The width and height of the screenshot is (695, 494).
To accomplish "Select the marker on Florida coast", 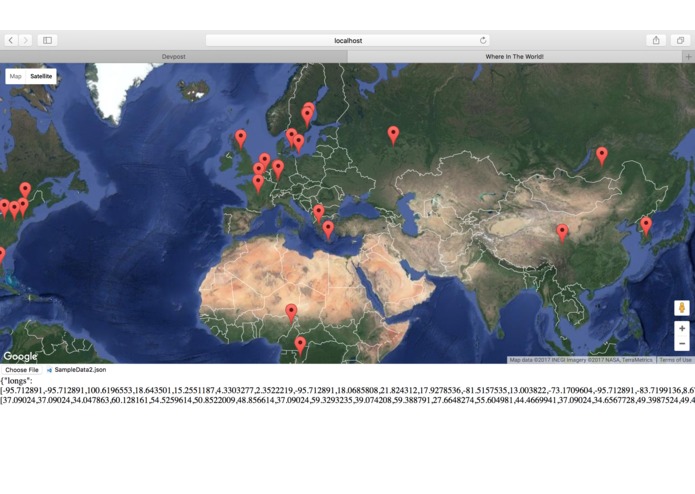I will click(x=1, y=257).
